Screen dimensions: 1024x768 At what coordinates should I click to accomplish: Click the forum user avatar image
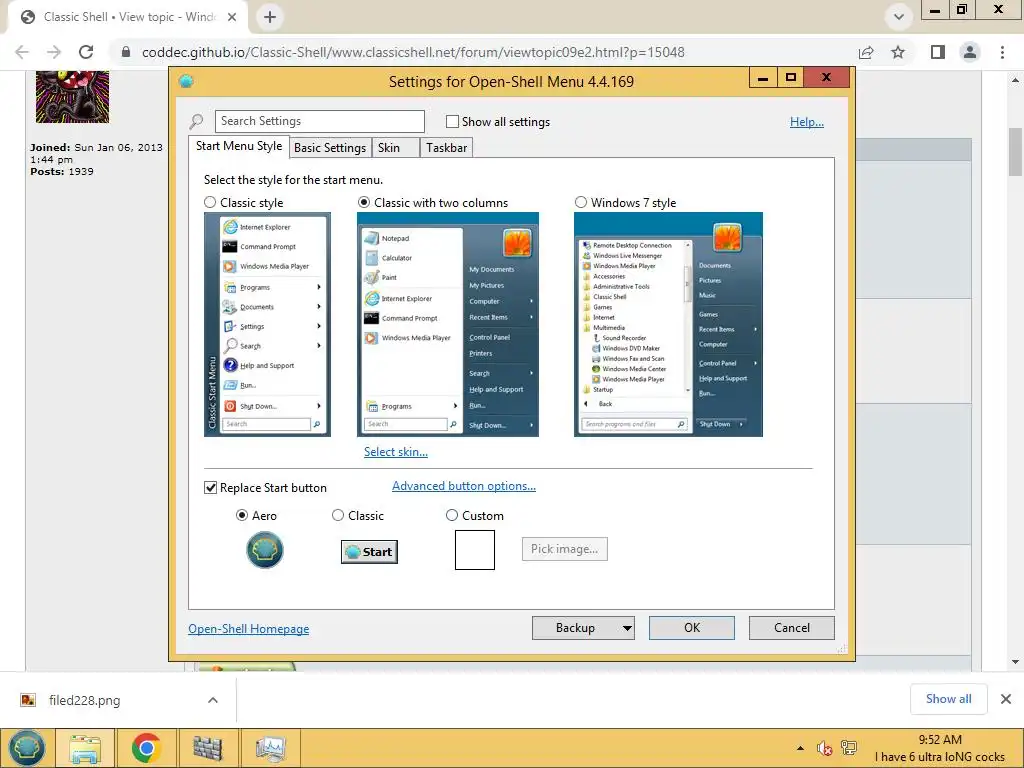click(x=72, y=97)
